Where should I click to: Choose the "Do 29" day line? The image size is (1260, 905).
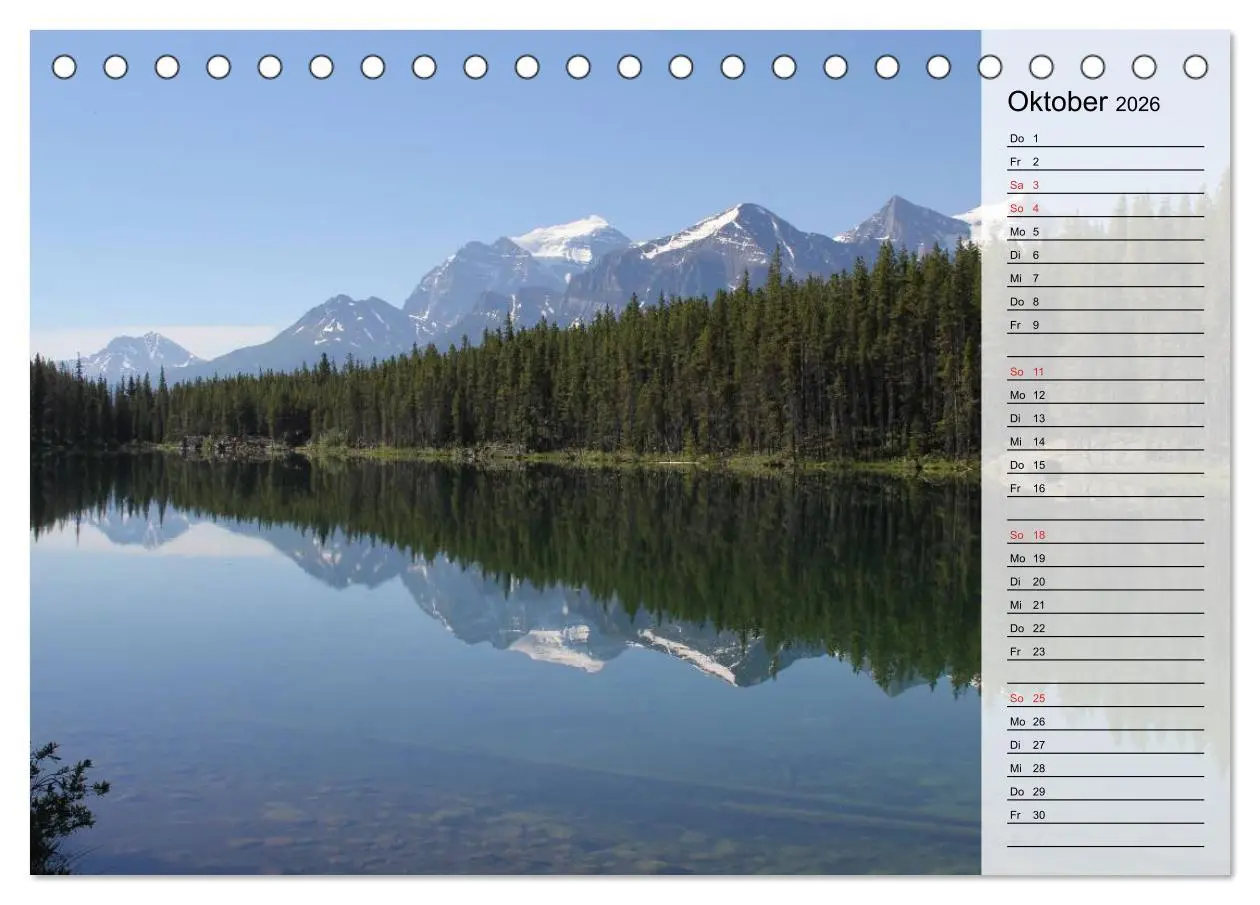click(x=1105, y=791)
